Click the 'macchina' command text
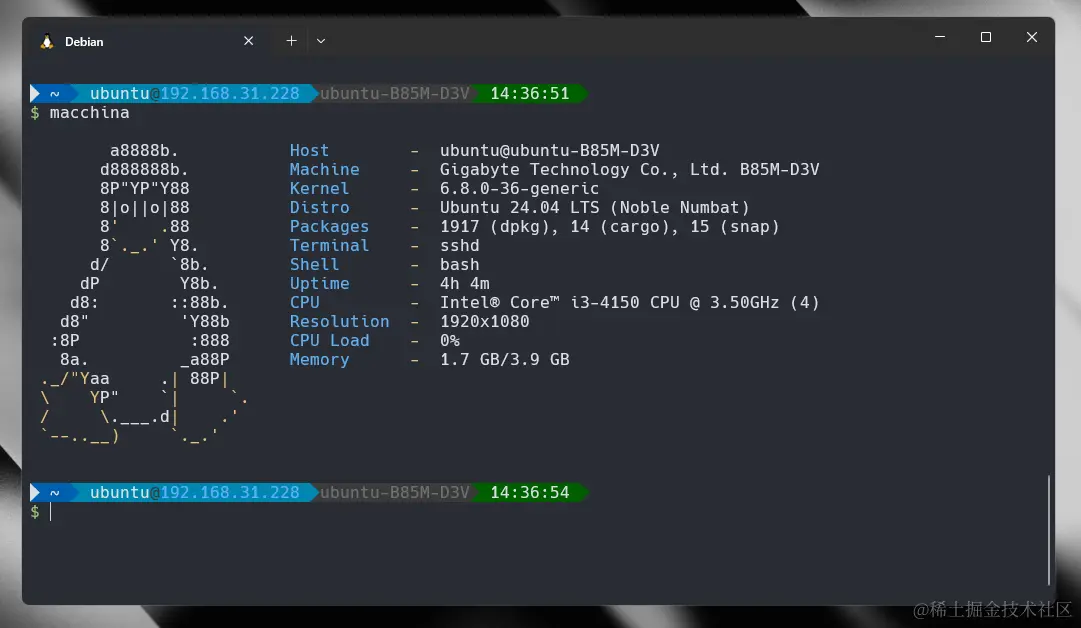The width and height of the screenshot is (1081, 628). [90, 112]
